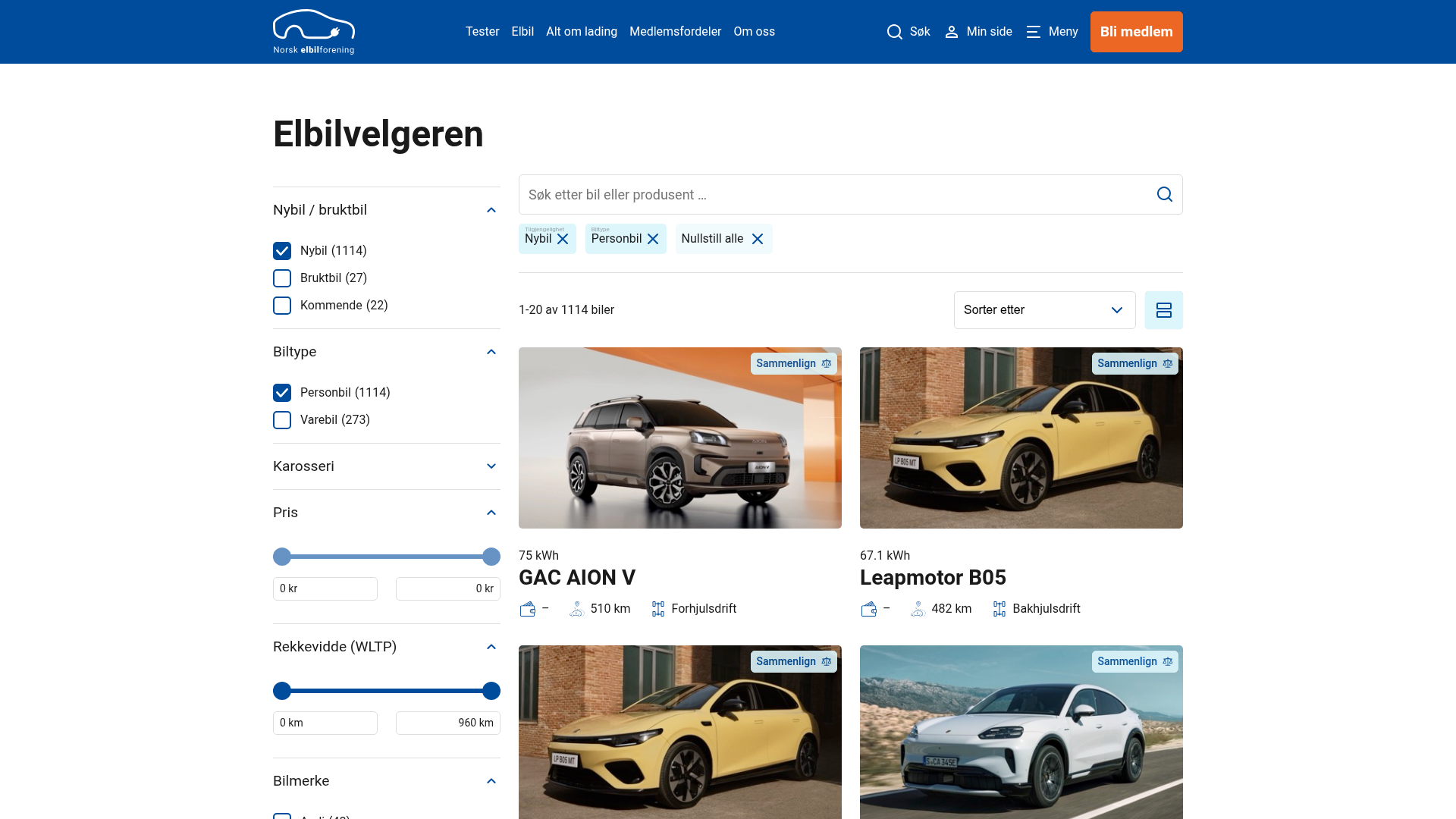Click minimum range field showing 0 km
This screenshot has width=1456, height=819.
325,723
